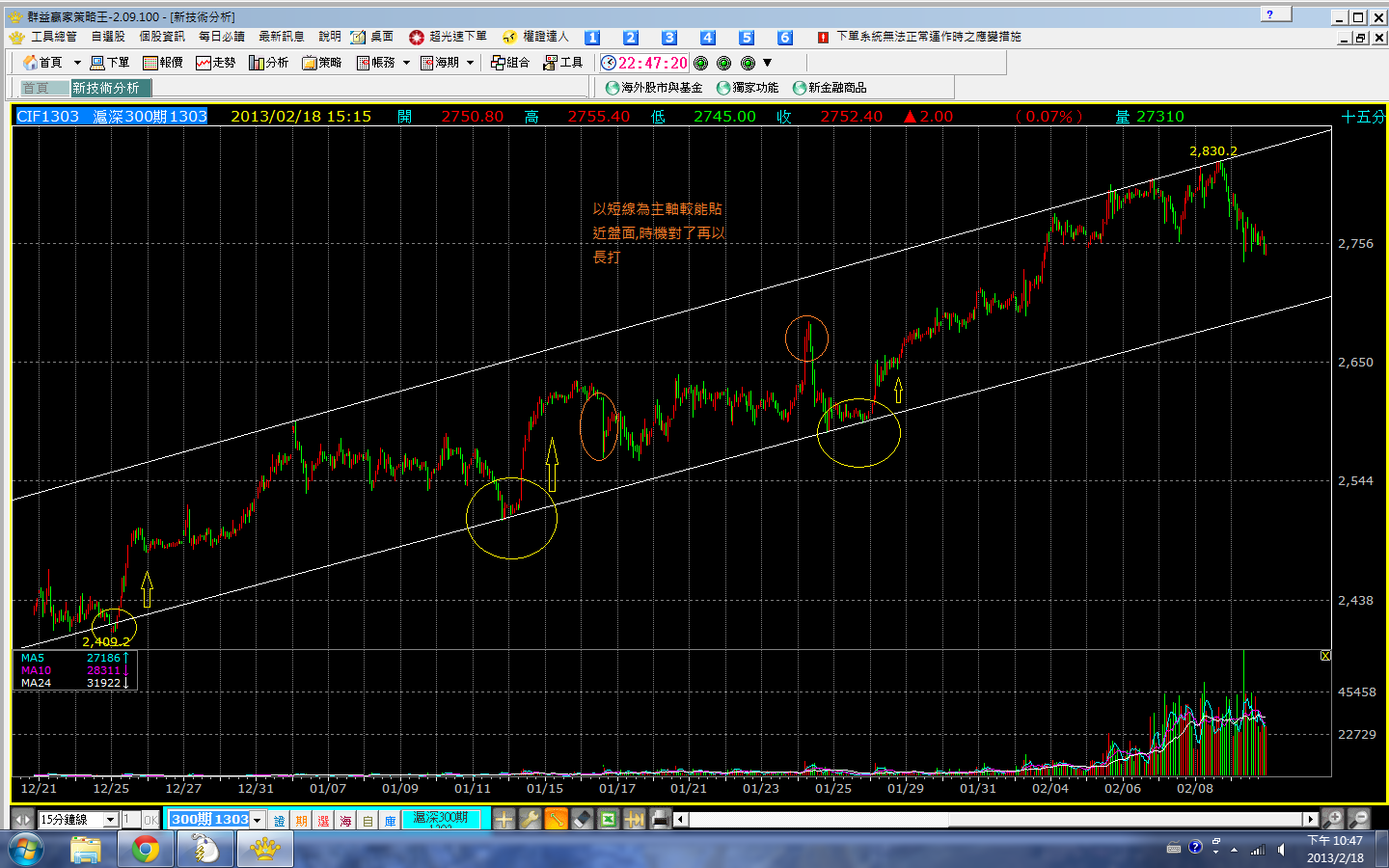Click the yellow jump-to-end chart tool
The width and height of the screenshot is (1389, 868).
[635, 820]
